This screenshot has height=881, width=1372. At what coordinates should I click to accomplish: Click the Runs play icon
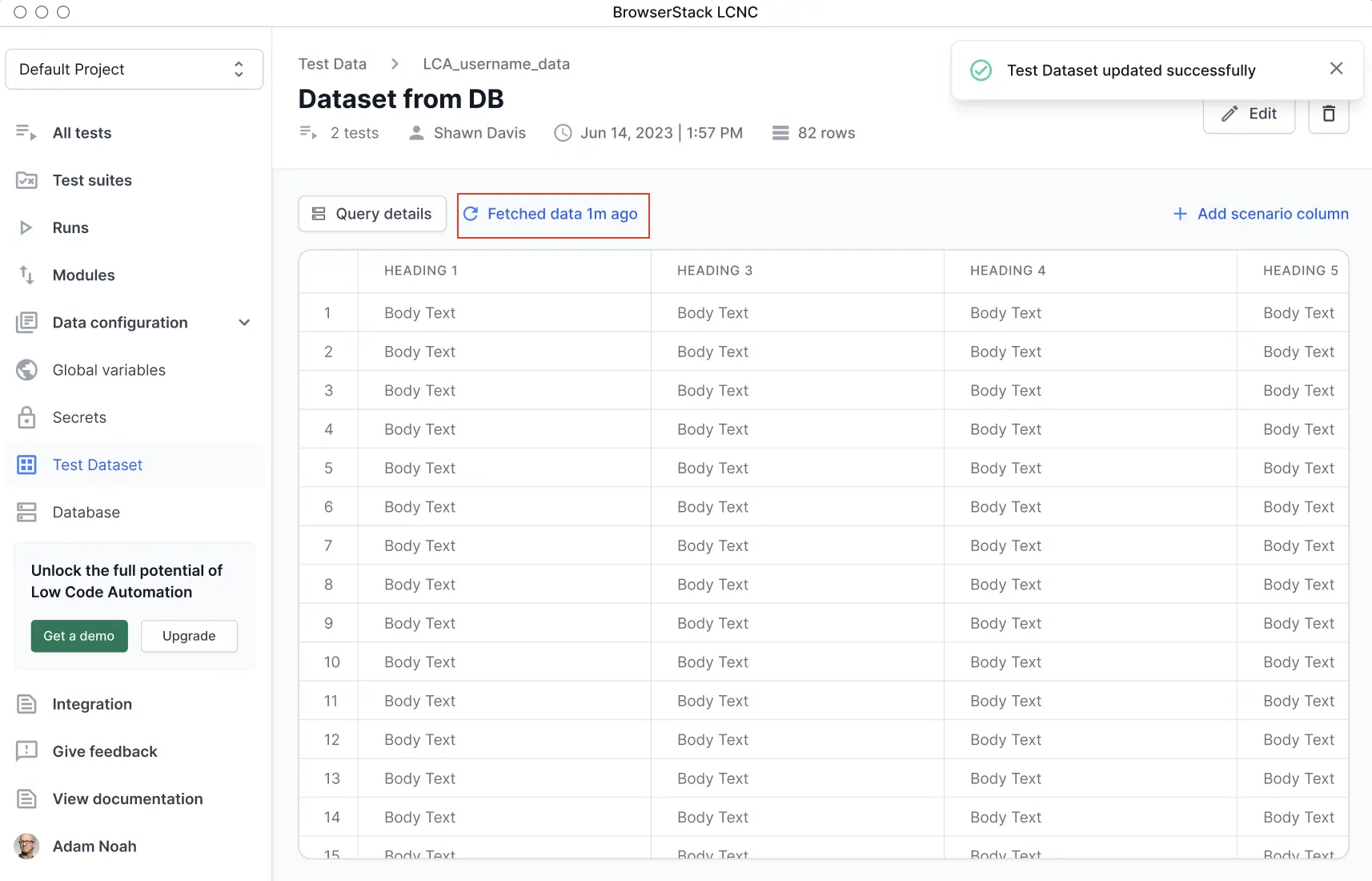tap(26, 227)
